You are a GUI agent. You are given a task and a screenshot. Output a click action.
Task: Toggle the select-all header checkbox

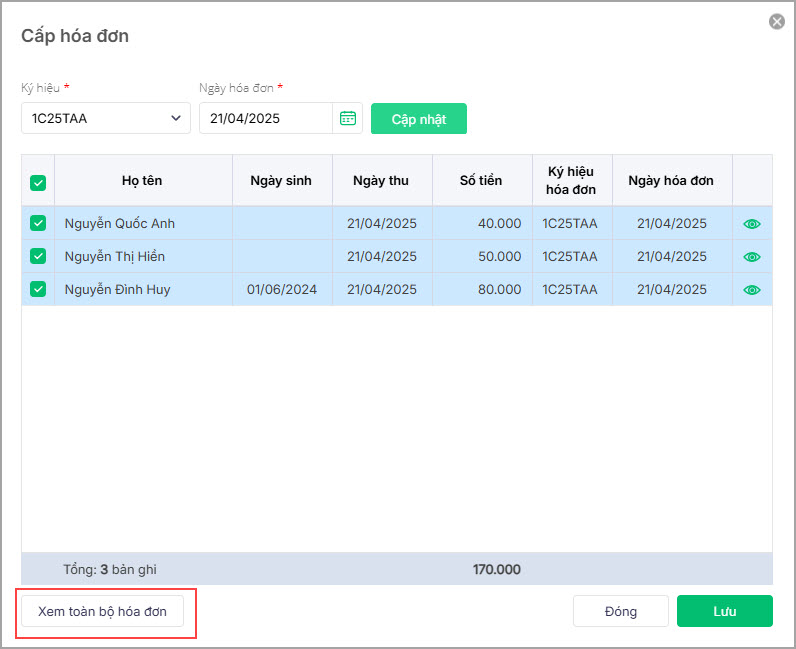(x=38, y=183)
